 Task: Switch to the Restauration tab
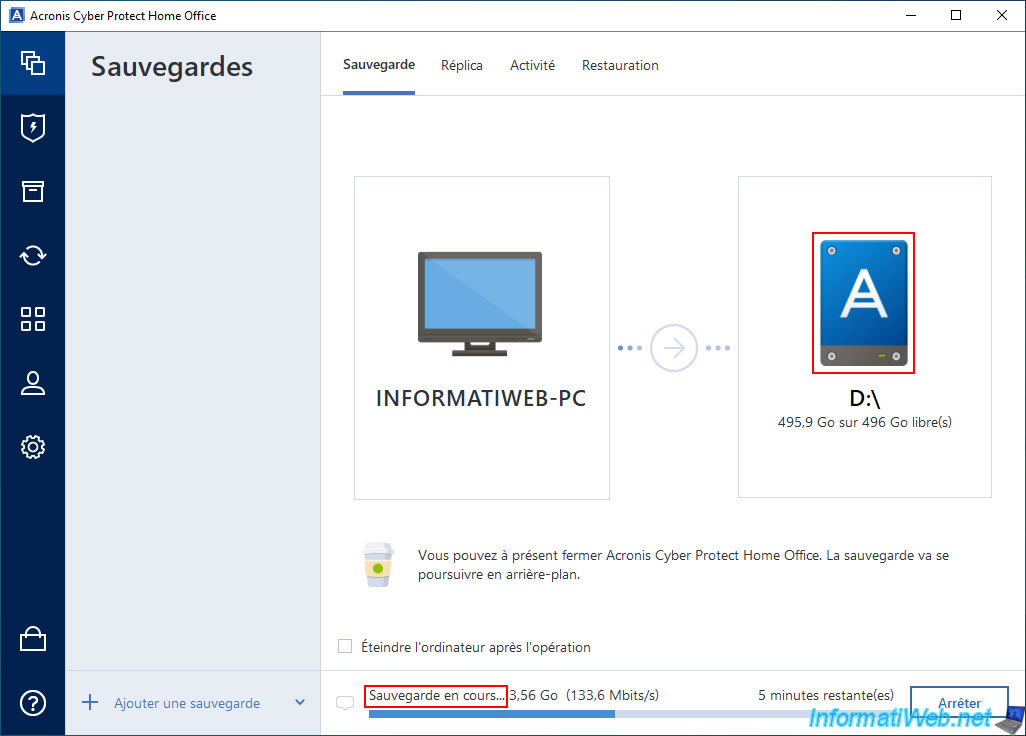click(x=620, y=65)
